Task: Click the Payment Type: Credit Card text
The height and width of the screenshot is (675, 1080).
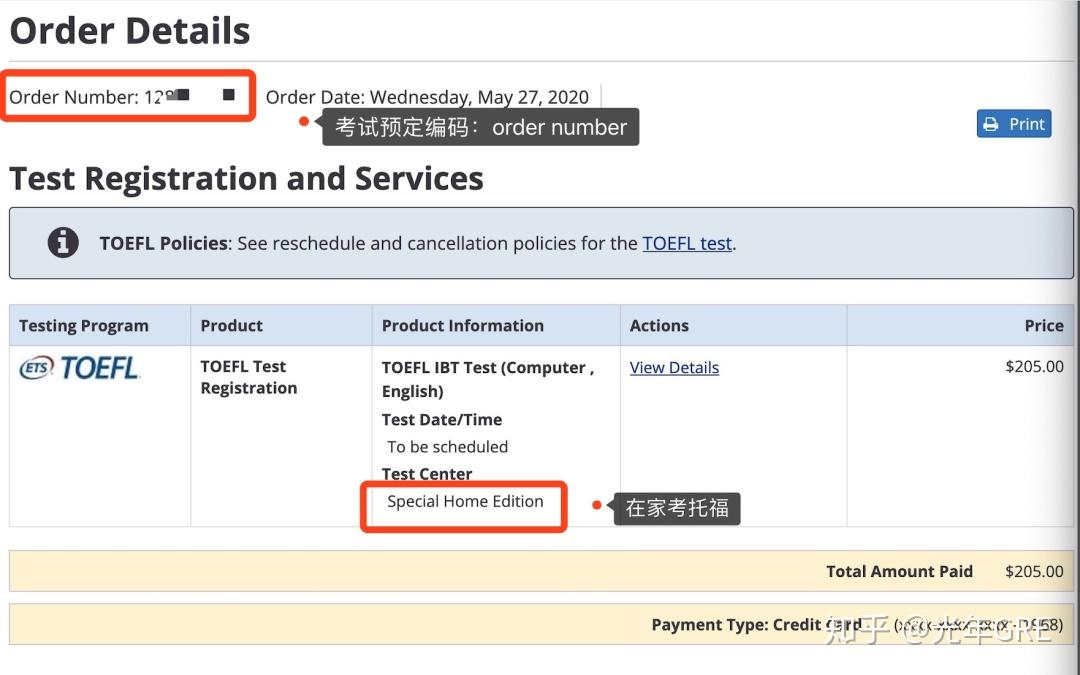Action: point(756,625)
